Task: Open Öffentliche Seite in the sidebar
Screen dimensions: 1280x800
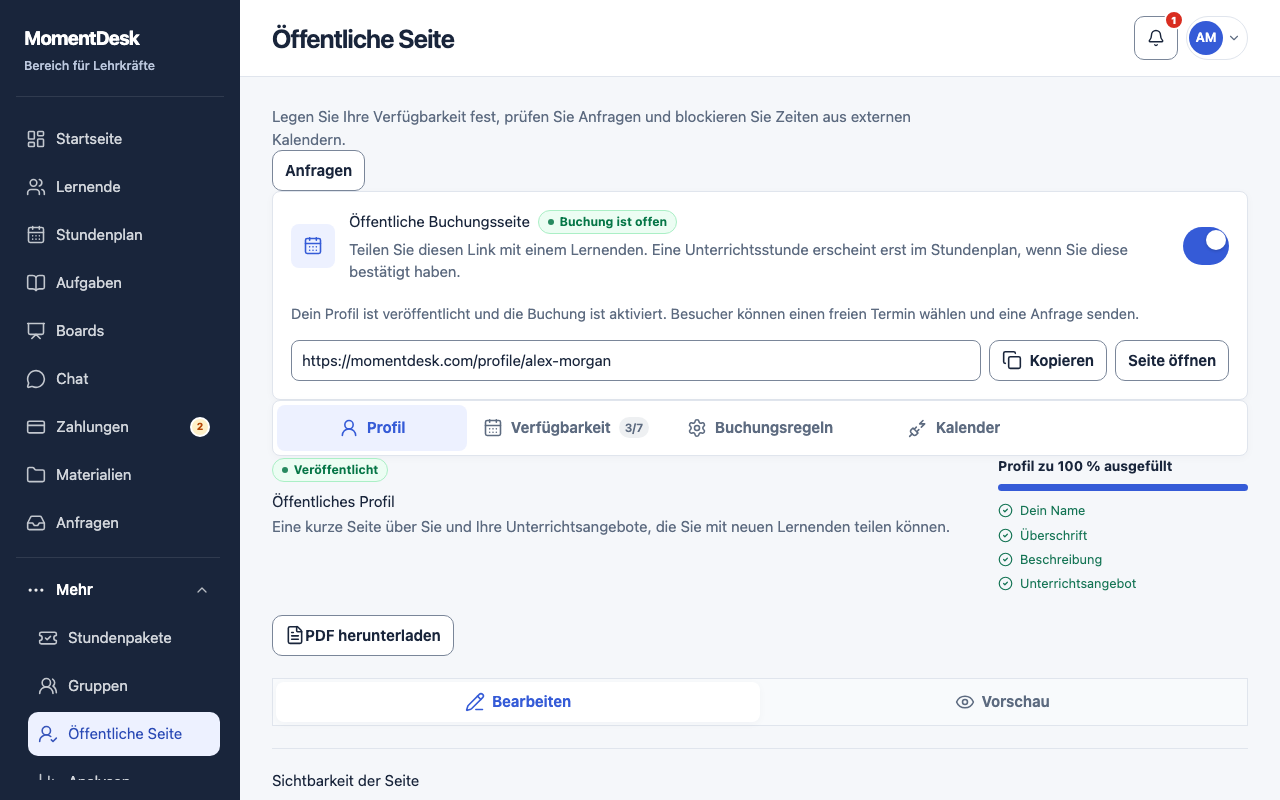Action: click(x=124, y=734)
